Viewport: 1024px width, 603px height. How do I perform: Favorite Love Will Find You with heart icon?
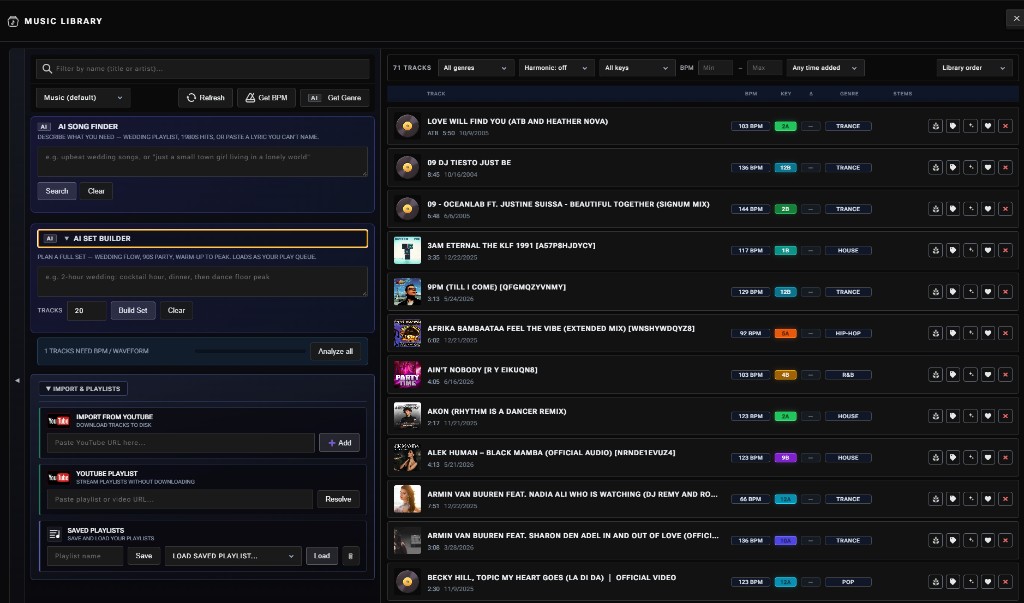(987, 126)
